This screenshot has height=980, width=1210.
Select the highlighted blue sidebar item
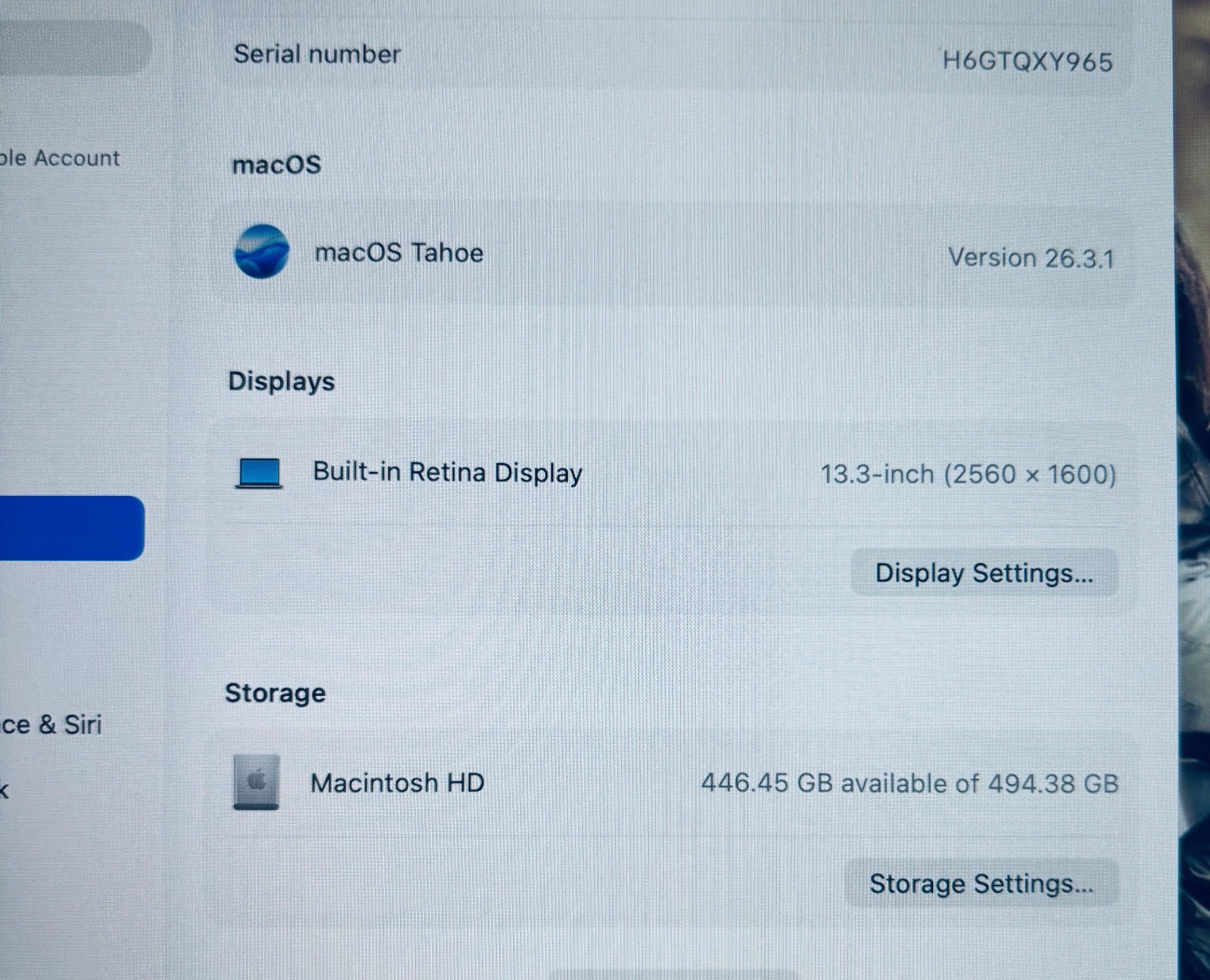(71, 528)
